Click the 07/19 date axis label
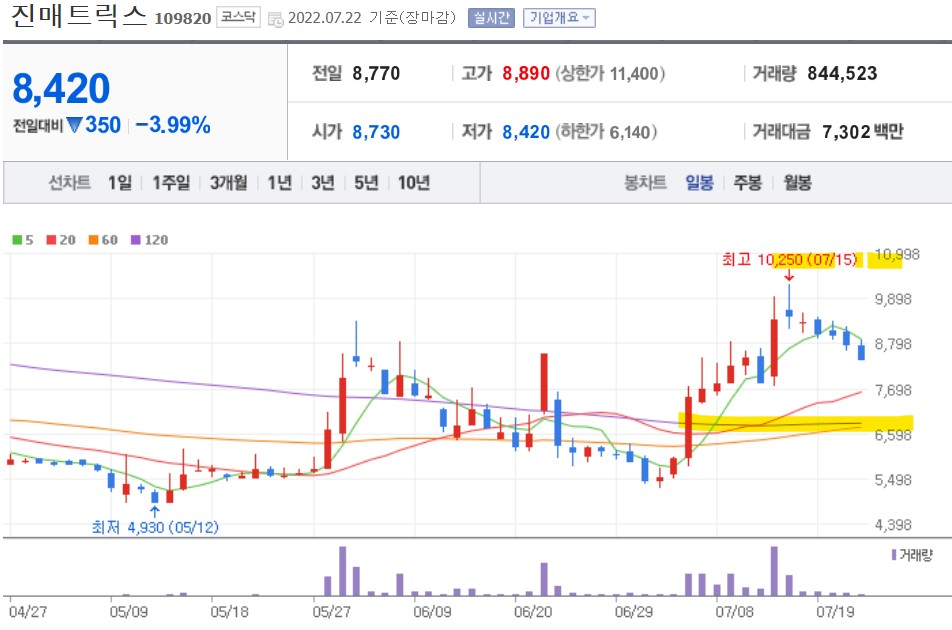Viewport: 952px width, 630px height. (835, 611)
